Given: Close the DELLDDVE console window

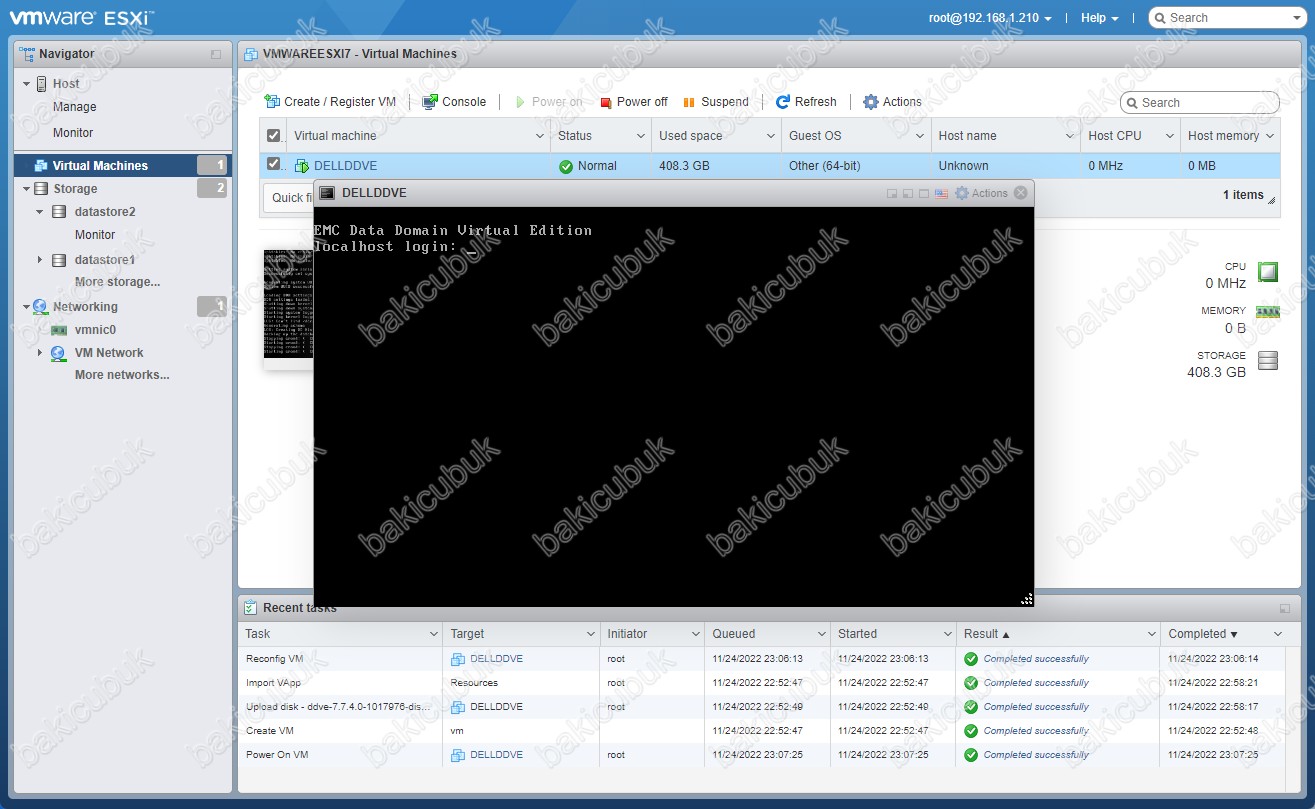Looking at the screenshot, I should pyautogui.click(x=1020, y=193).
